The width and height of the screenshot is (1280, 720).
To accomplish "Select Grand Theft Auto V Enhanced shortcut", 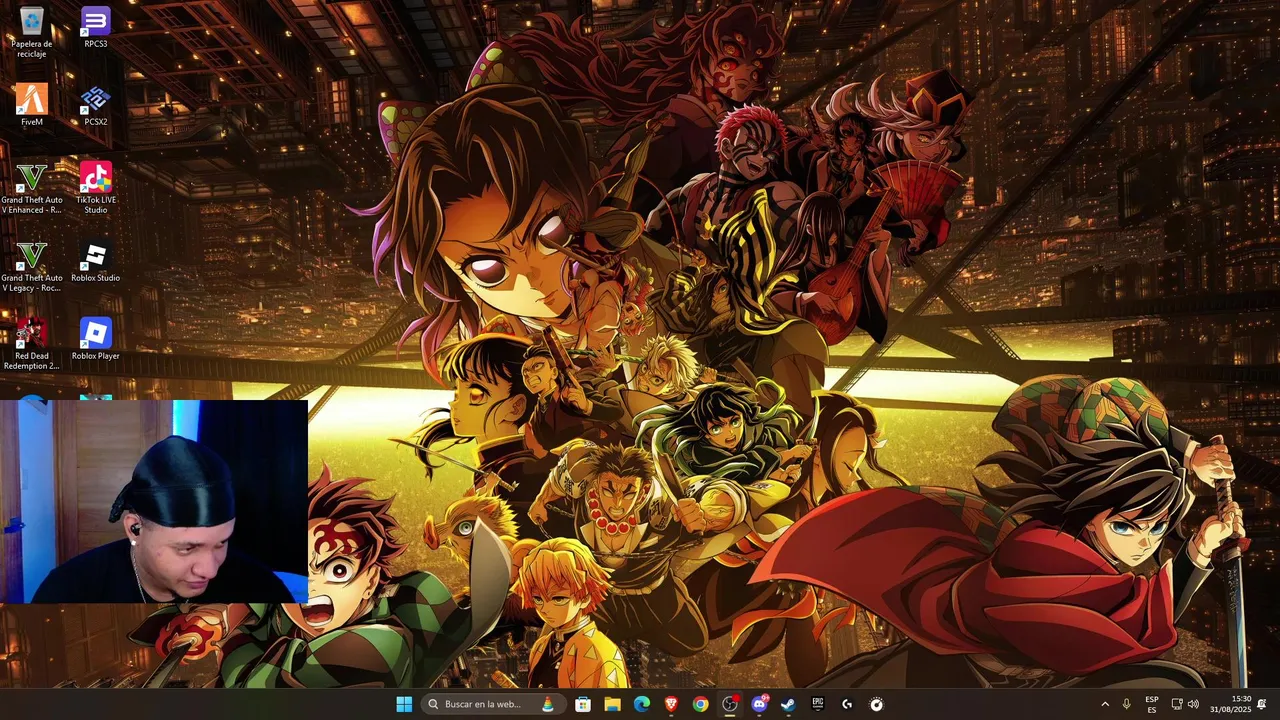I will [x=31, y=188].
